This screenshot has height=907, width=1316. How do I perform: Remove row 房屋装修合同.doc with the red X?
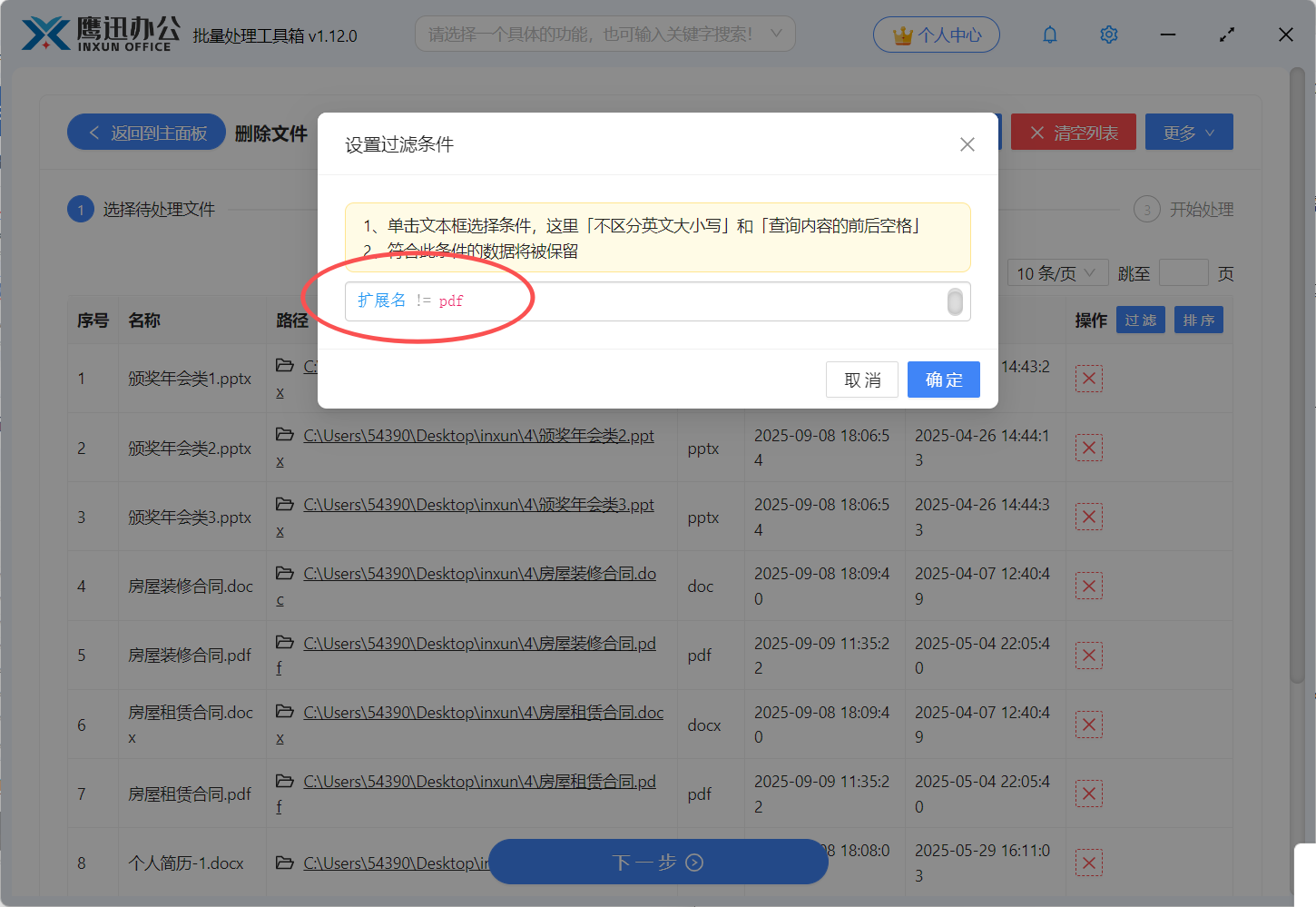[x=1089, y=586]
